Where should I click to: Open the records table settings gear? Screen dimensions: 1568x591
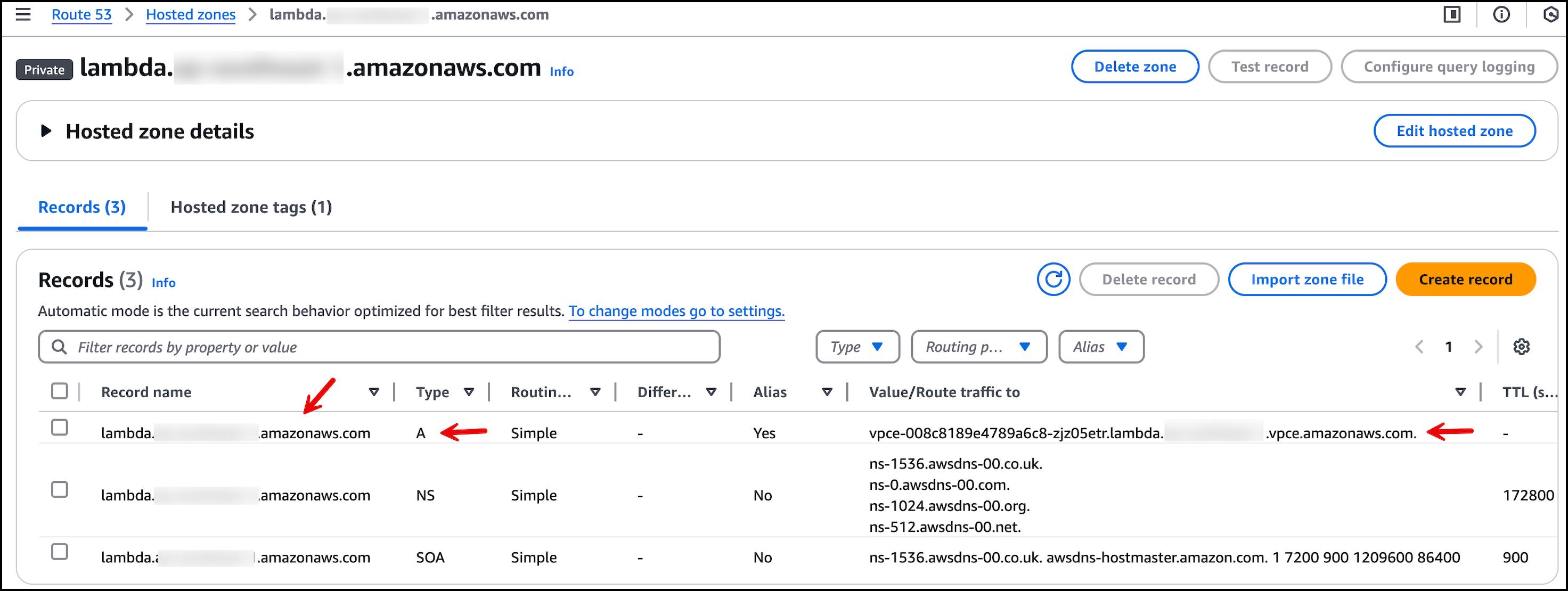tap(1522, 346)
